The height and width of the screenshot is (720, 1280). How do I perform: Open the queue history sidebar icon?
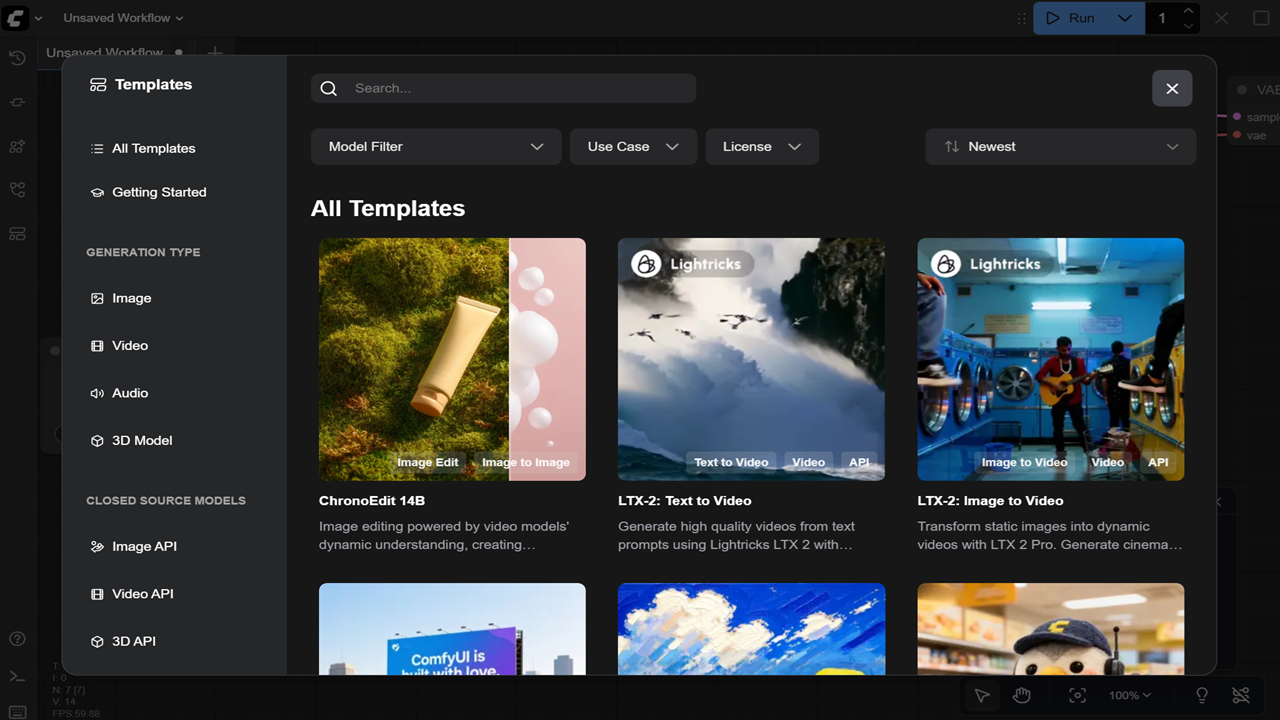pos(17,58)
